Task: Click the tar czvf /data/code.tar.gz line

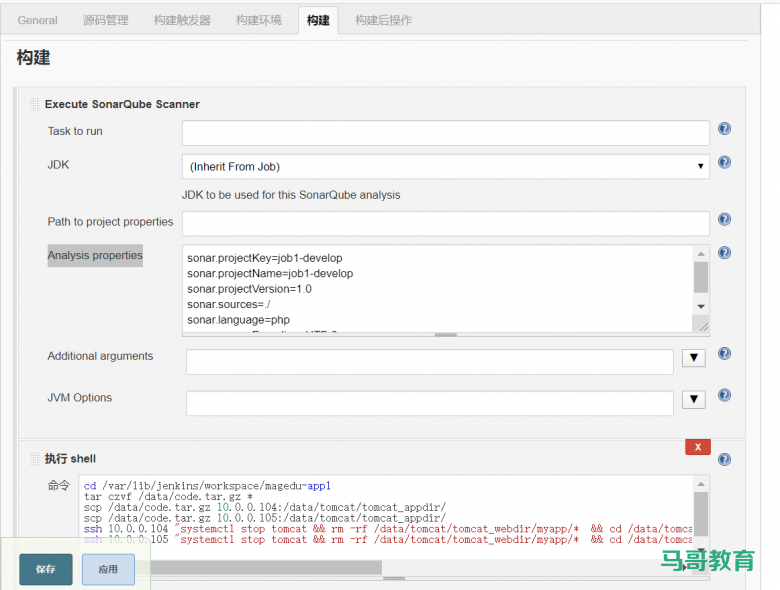Action: tap(168, 496)
